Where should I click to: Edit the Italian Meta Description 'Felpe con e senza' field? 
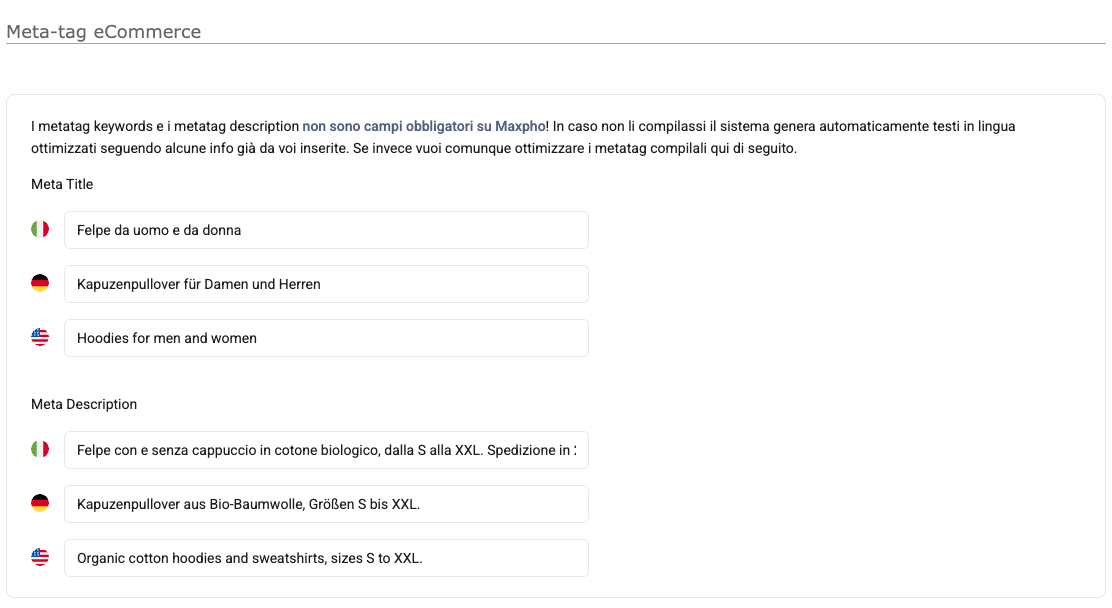[326, 450]
